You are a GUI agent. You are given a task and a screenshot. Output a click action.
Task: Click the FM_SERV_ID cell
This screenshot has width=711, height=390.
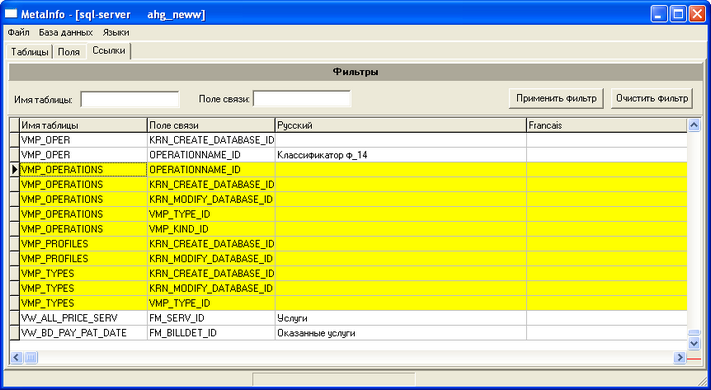(211, 318)
